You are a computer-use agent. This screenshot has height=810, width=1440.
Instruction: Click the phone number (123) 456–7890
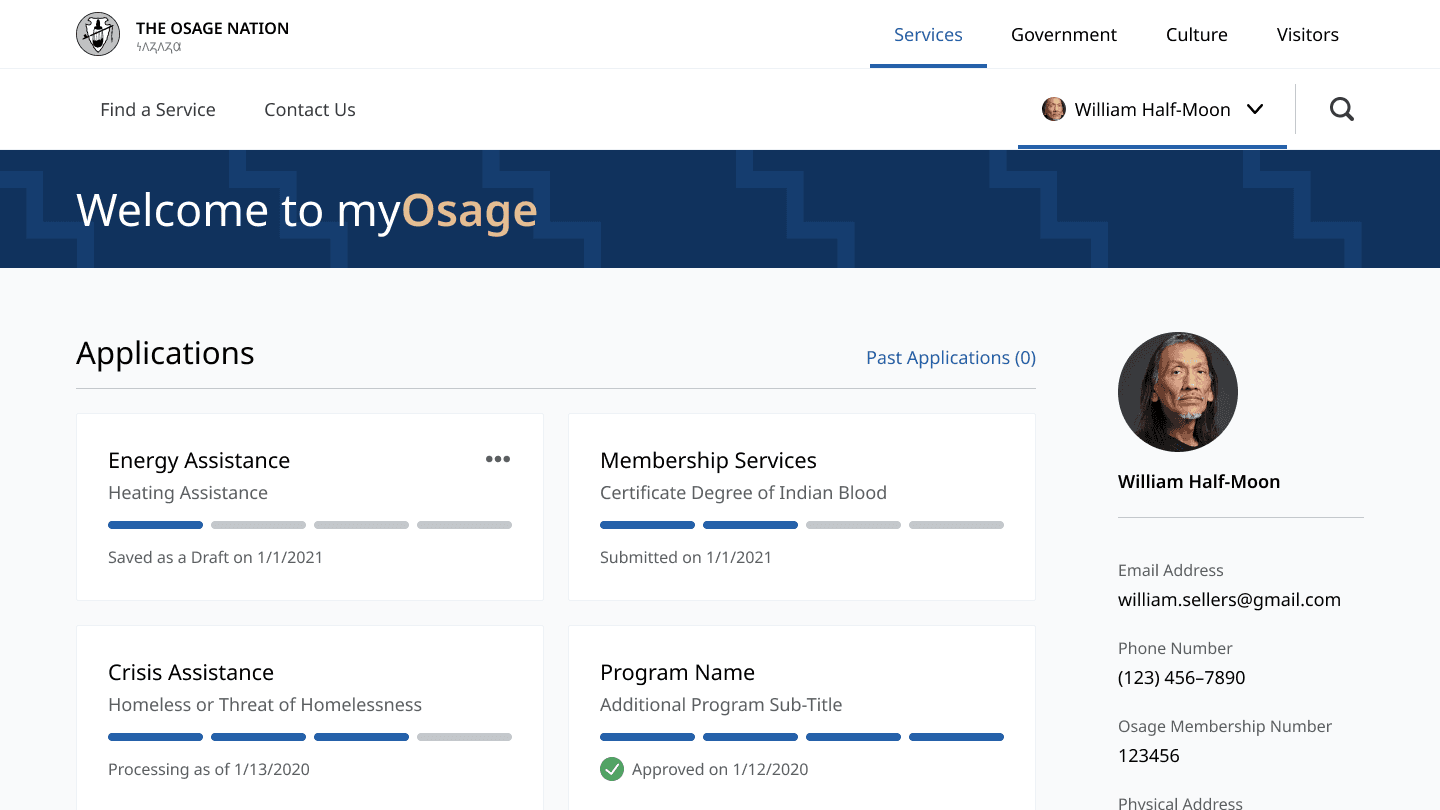point(1181,678)
